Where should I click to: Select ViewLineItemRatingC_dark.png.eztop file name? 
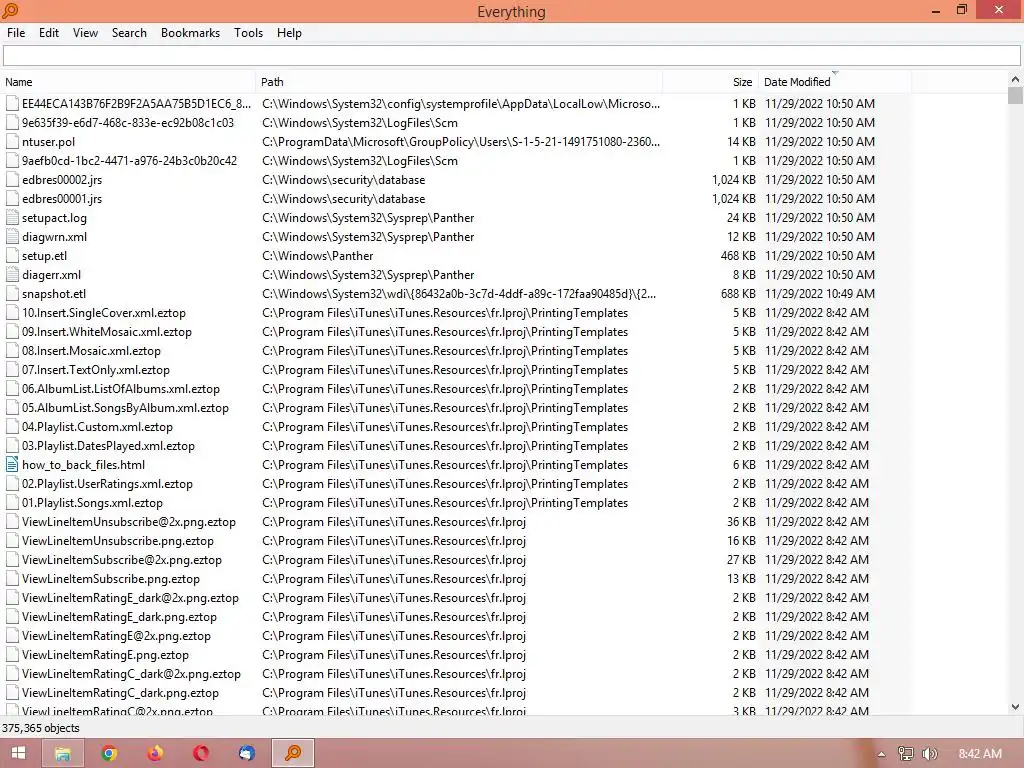click(120, 692)
